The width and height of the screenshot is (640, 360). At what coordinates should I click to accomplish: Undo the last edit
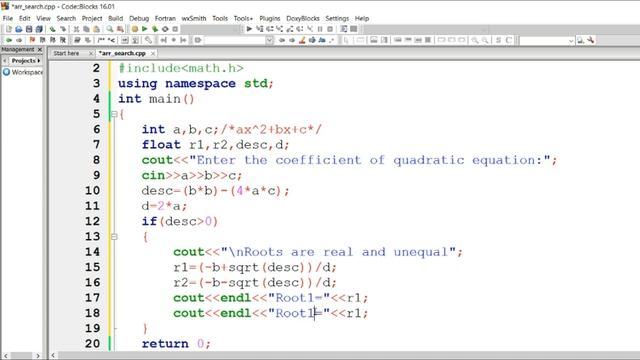click(53, 29)
